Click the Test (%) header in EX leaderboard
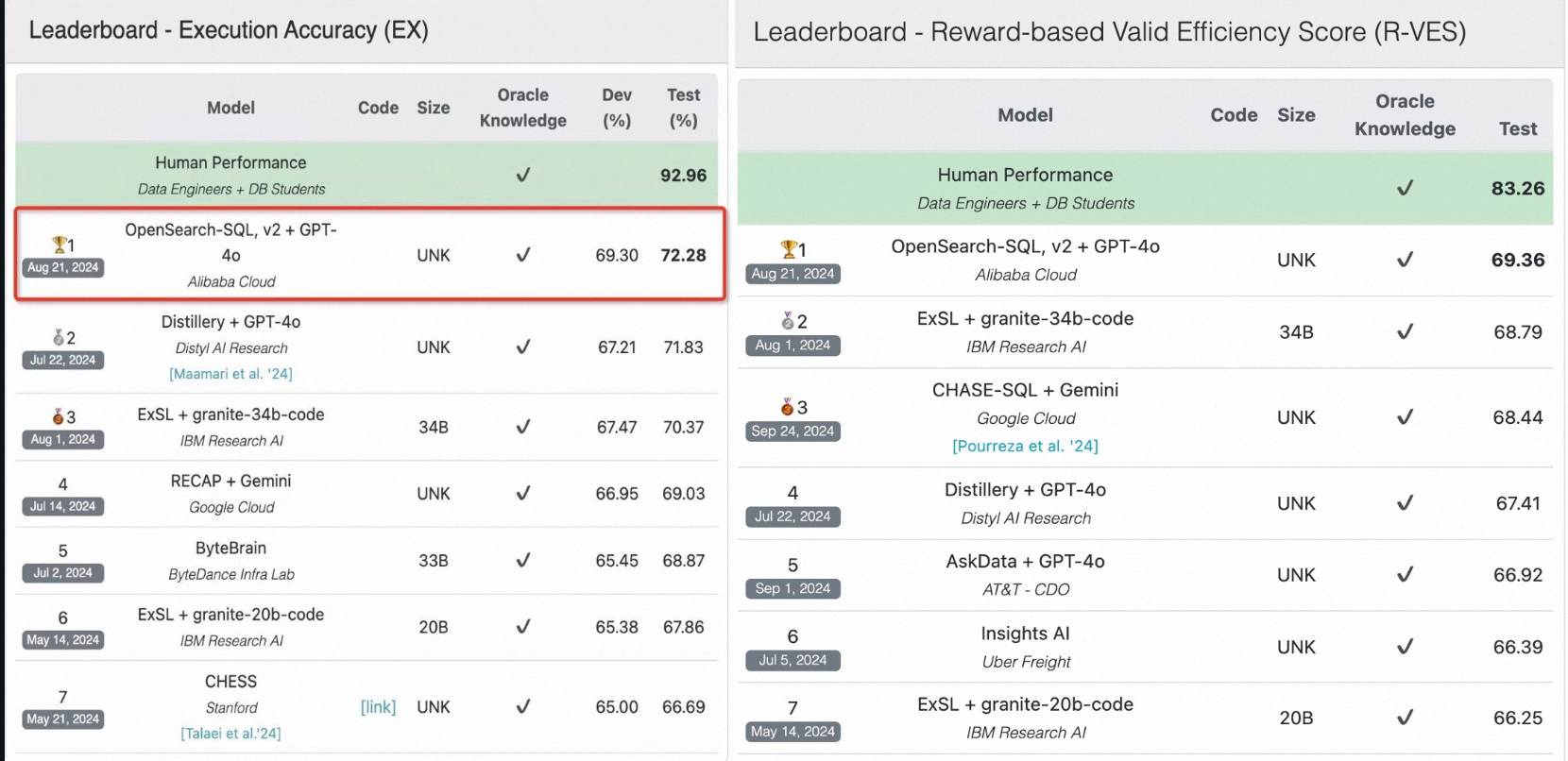This screenshot has height=761, width=1568. pyautogui.click(x=683, y=108)
